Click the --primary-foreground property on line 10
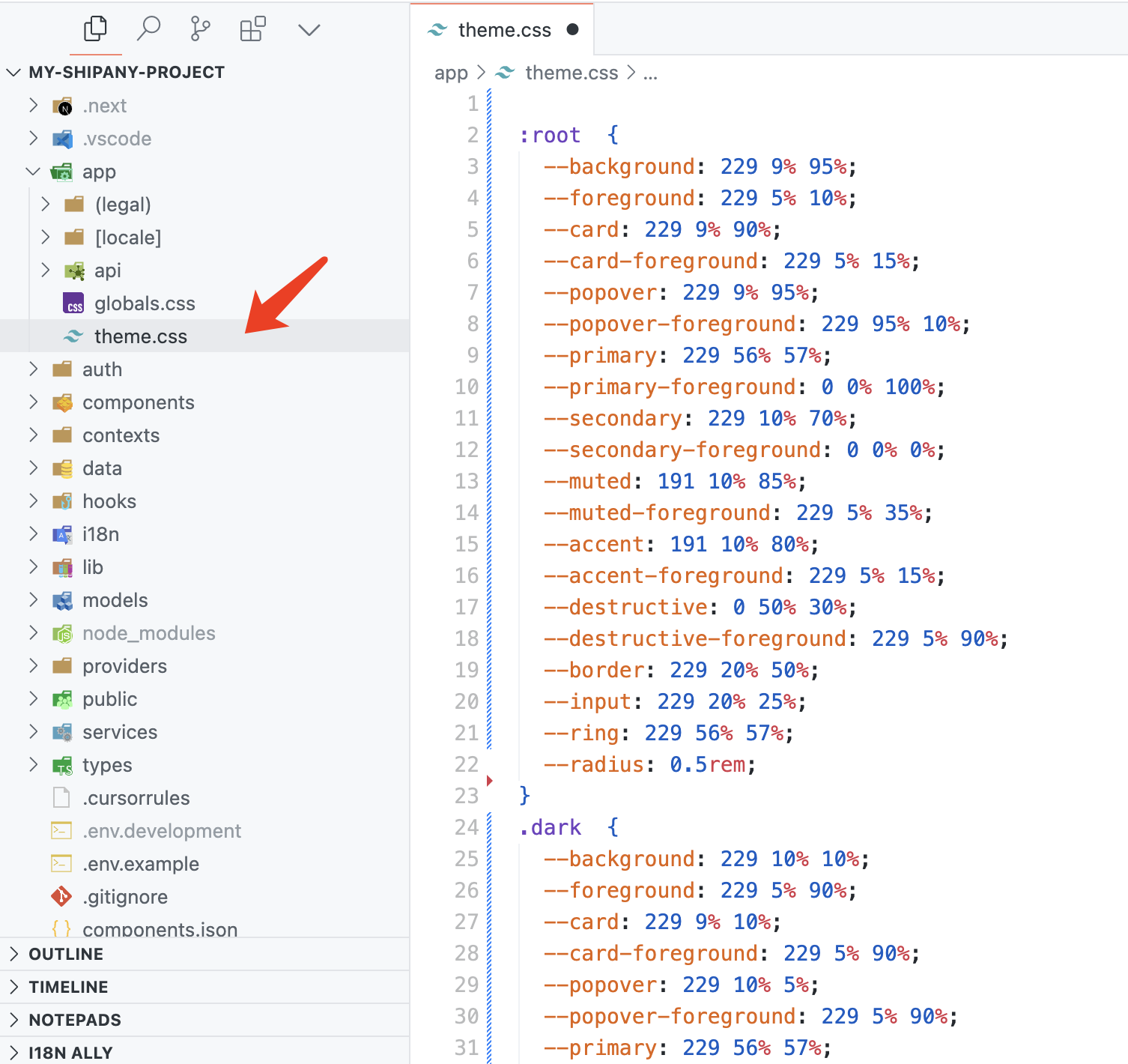Viewport: 1128px width, 1064px height. pos(670,387)
